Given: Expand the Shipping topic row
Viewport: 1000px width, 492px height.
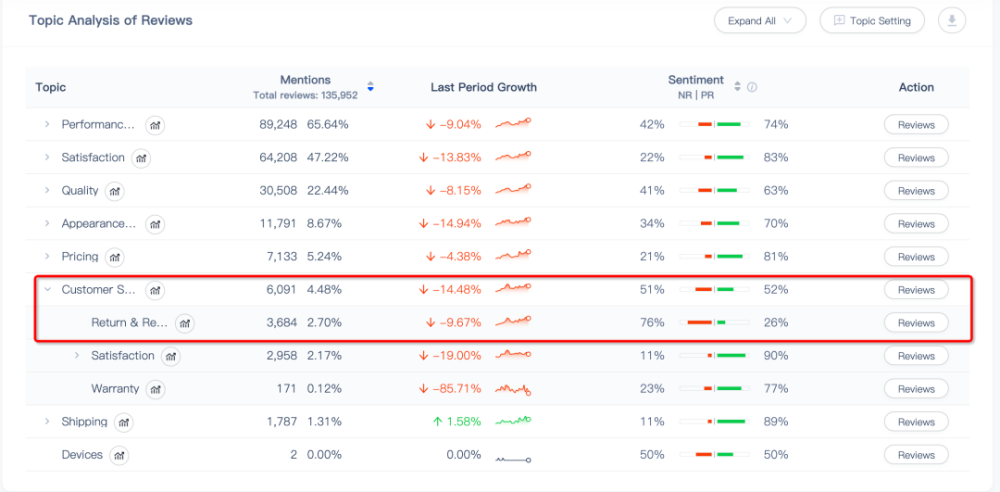Looking at the screenshot, I should [x=47, y=422].
